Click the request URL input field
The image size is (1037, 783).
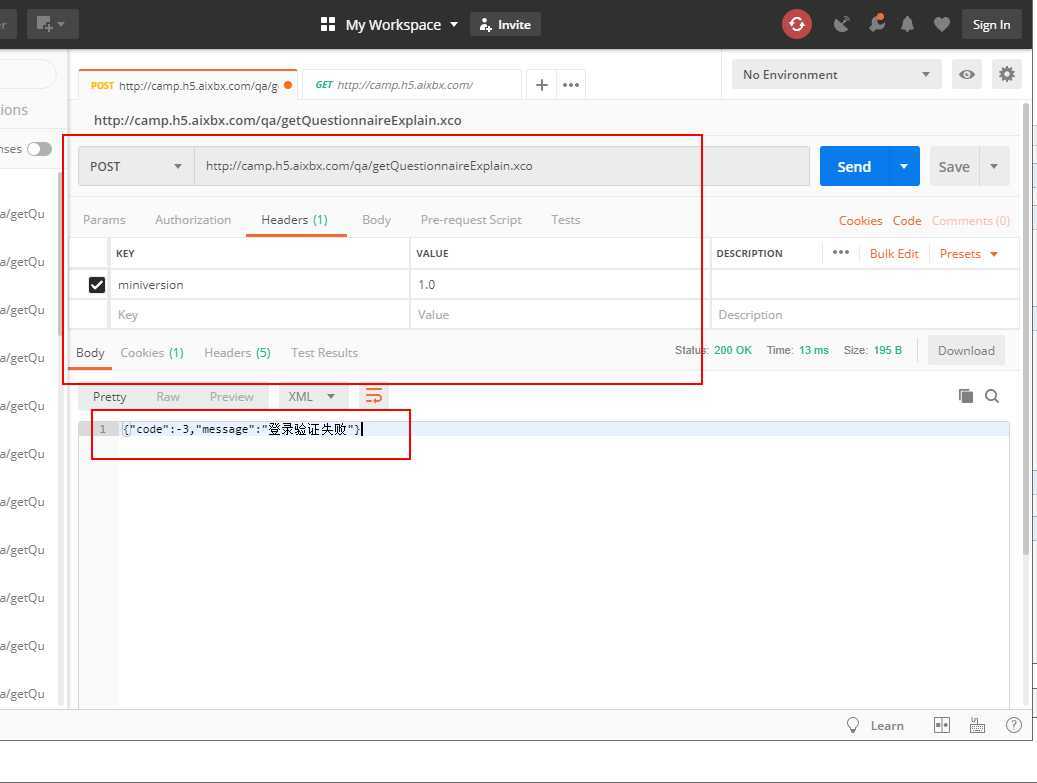502,166
